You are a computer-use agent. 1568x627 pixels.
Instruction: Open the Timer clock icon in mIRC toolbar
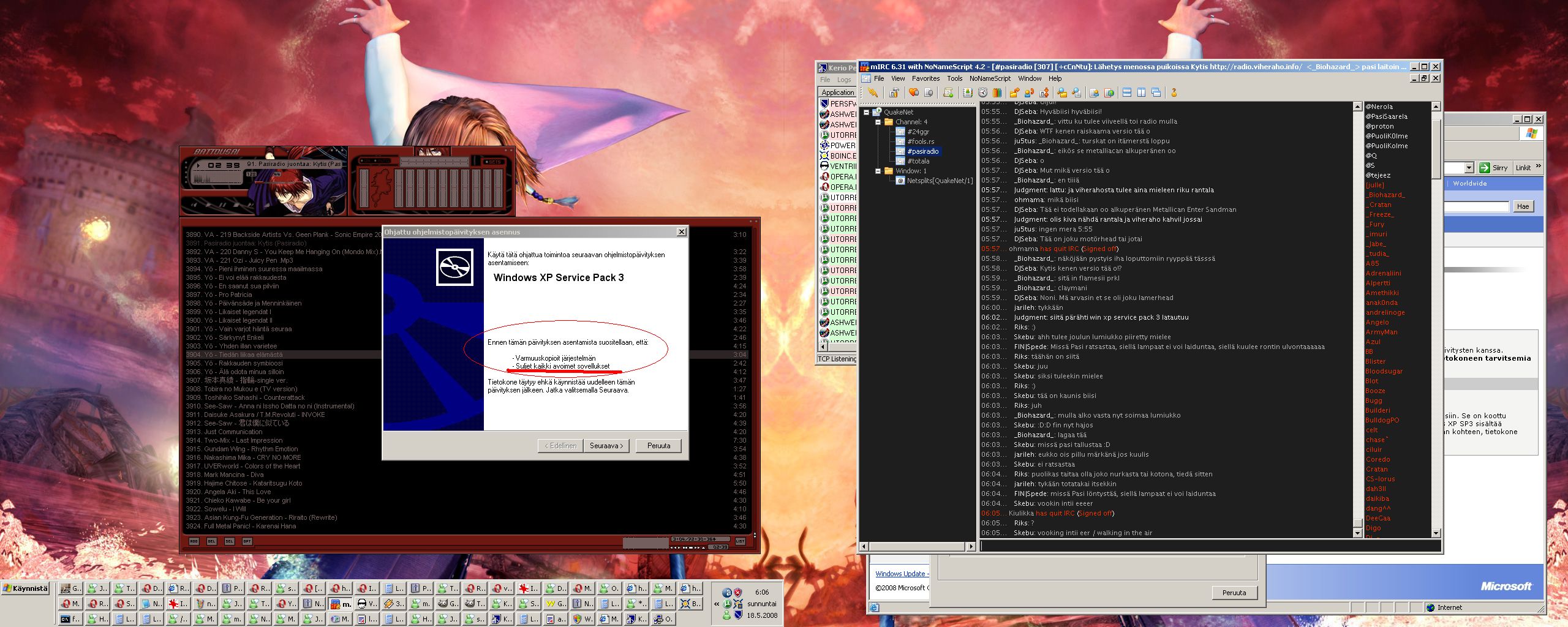[x=982, y=93]
